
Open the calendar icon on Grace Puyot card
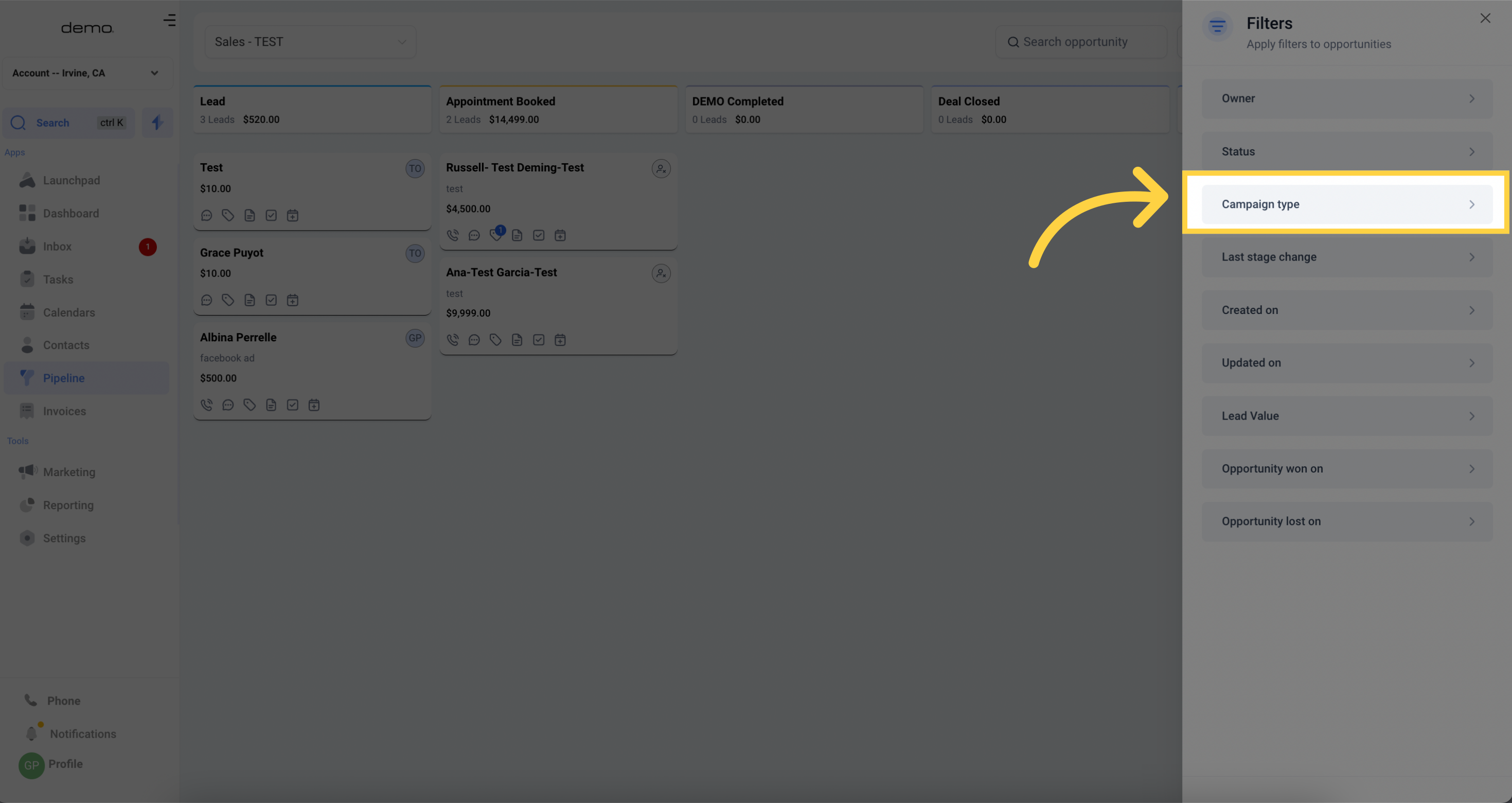tap(292, 300)
